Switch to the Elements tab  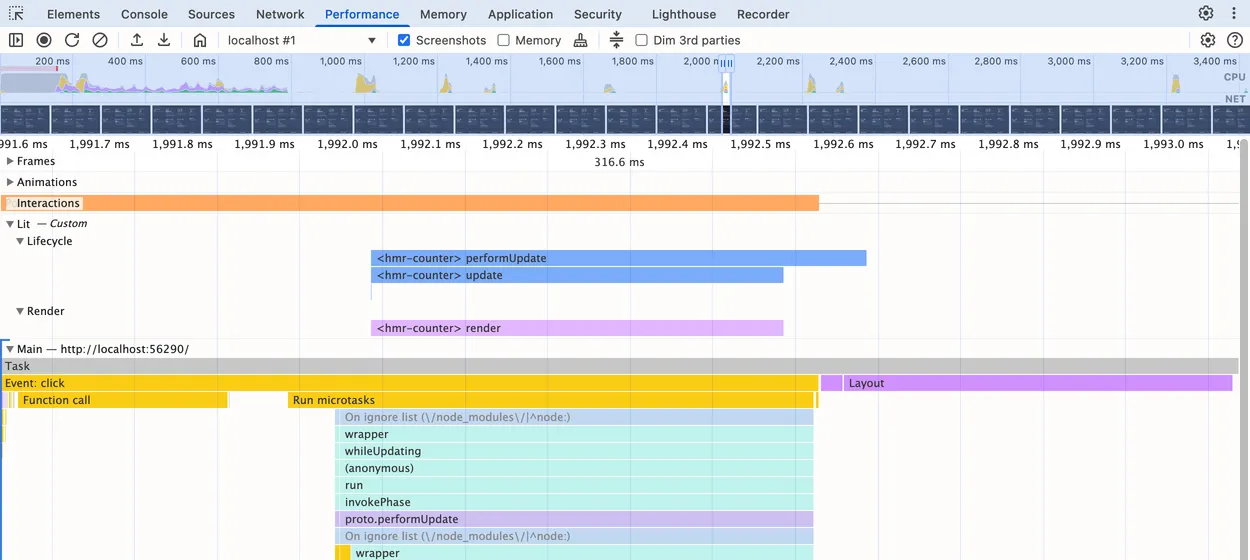73,14
